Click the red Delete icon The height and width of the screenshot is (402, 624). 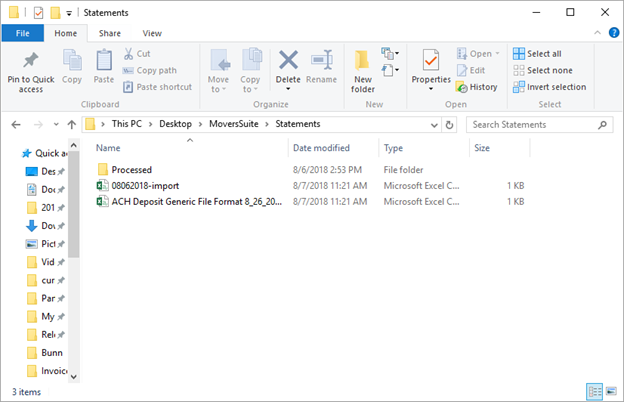click(288, 62)
